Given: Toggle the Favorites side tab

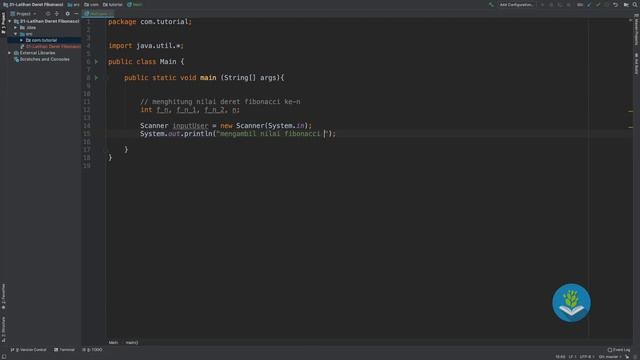Looking at the screenshot, I should (3, 297).
